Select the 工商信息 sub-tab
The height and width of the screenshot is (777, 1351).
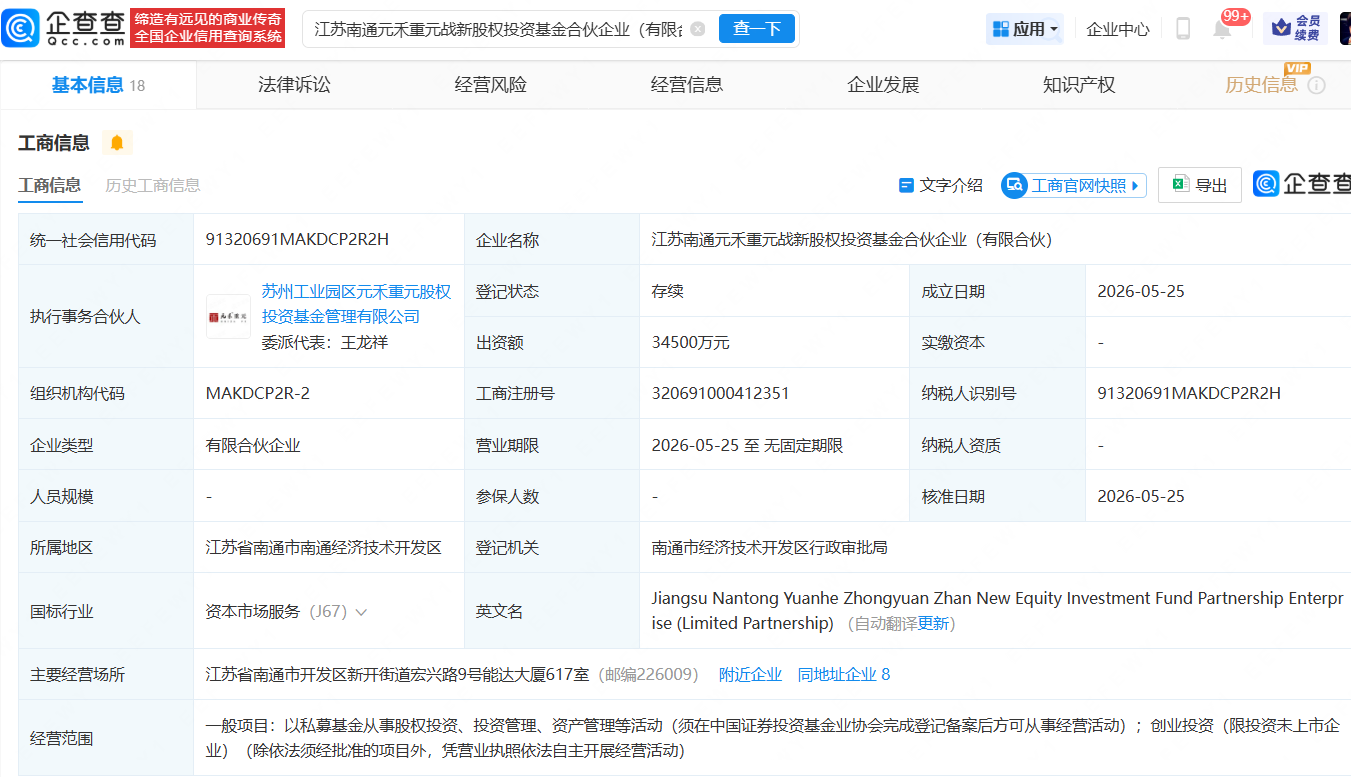(50, 185)
